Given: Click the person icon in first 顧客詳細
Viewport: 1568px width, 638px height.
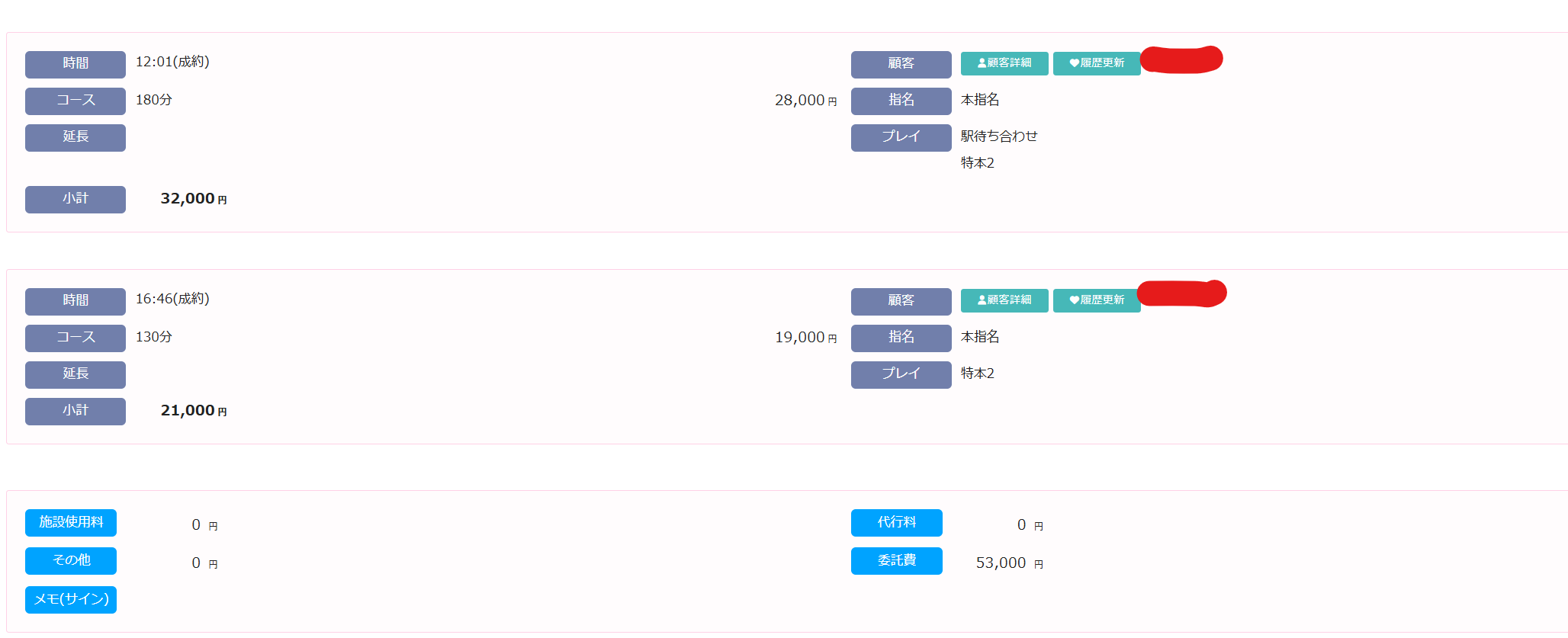Looking at the screenshot, I should 982,63.
